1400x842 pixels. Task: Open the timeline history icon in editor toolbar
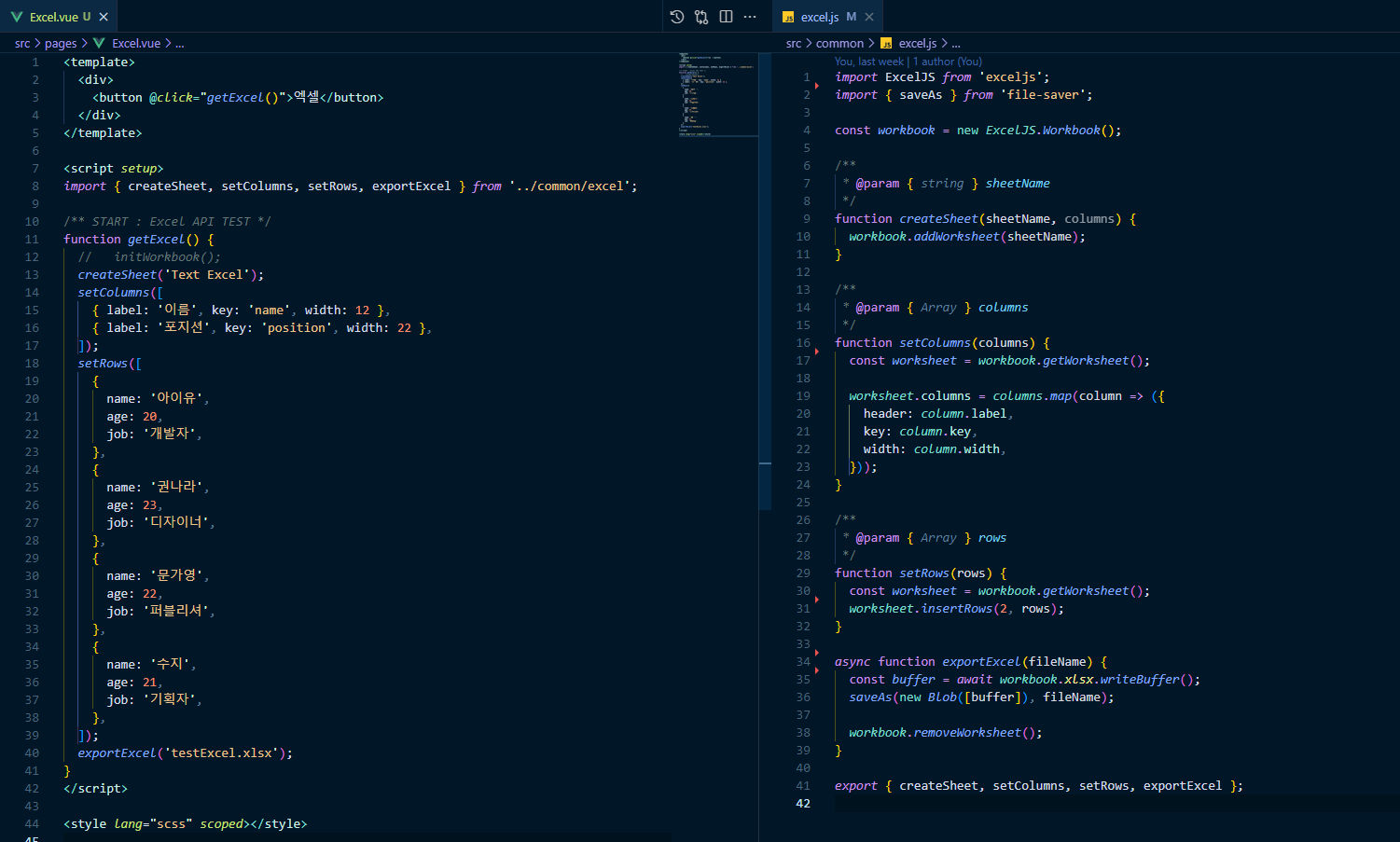coord(677,17)
